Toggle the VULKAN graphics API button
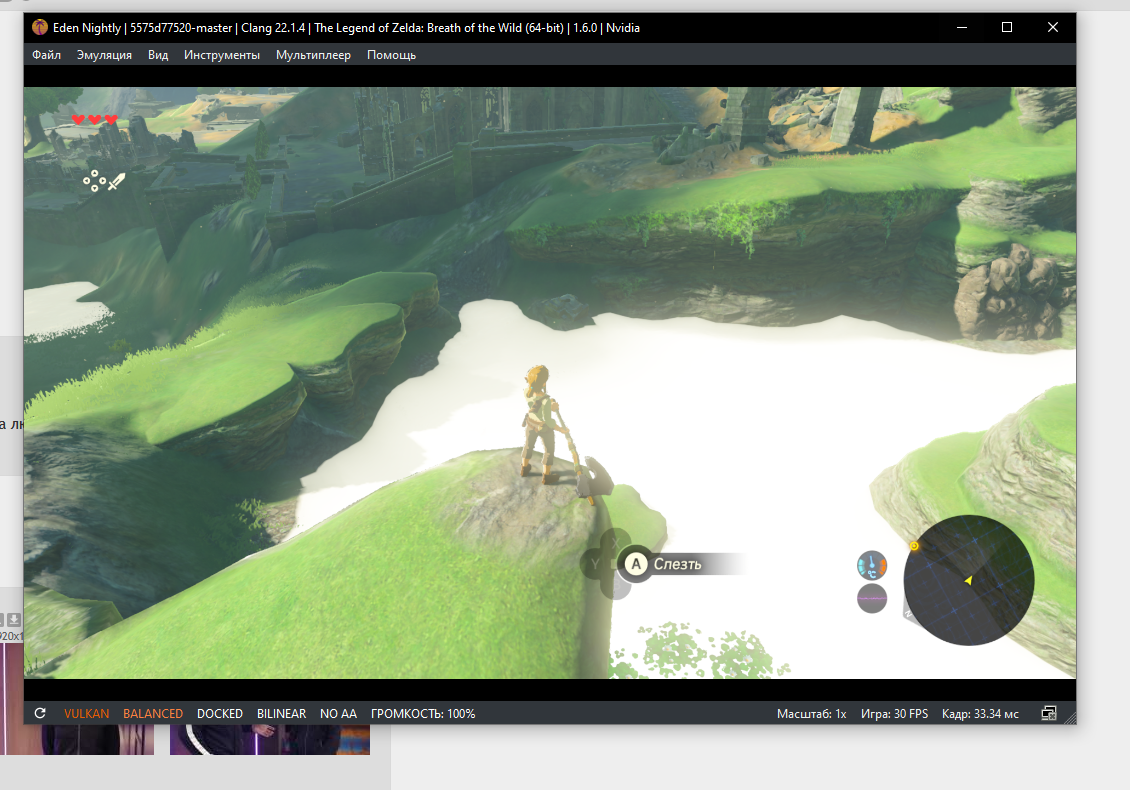Screen dimensions: 1130x790 [86, 714]
